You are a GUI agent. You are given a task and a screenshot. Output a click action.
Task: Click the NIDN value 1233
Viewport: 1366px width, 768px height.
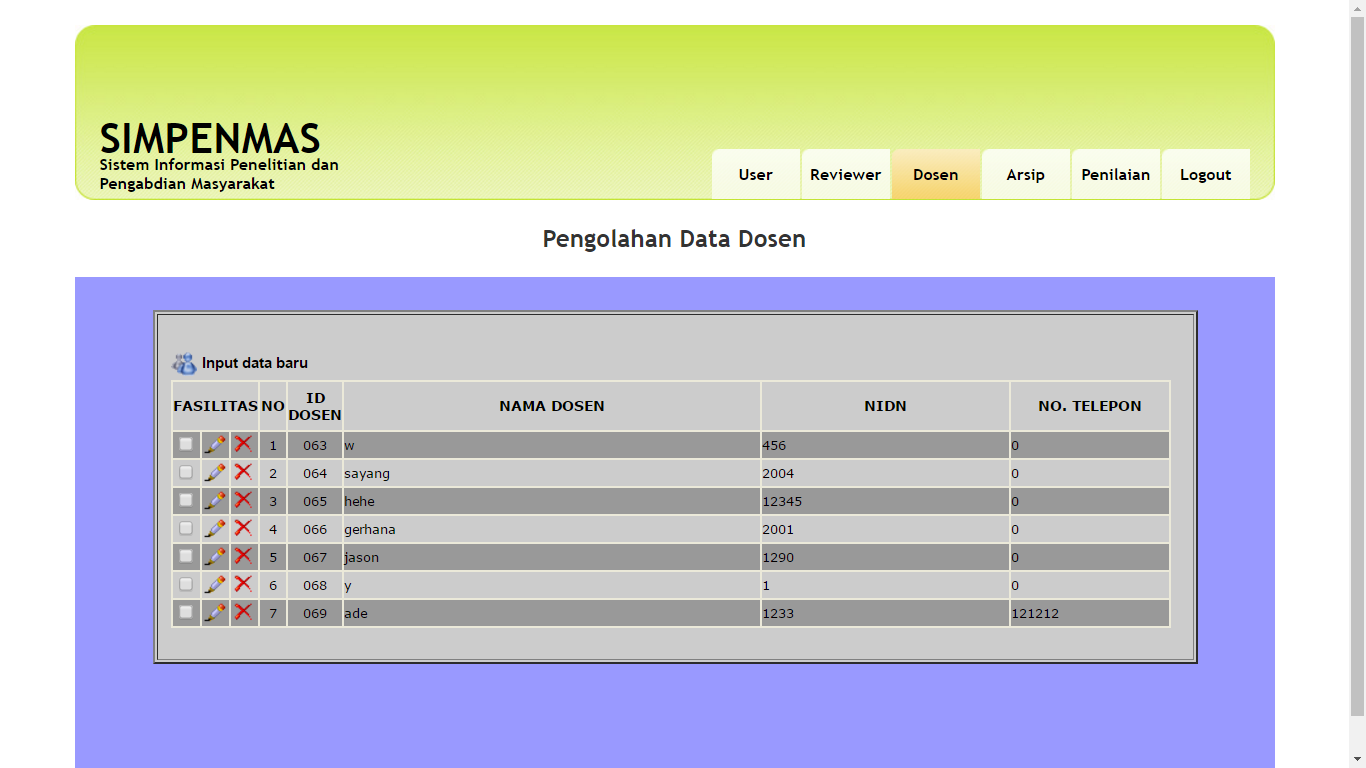pyautogui.click(x=778, y=613)
